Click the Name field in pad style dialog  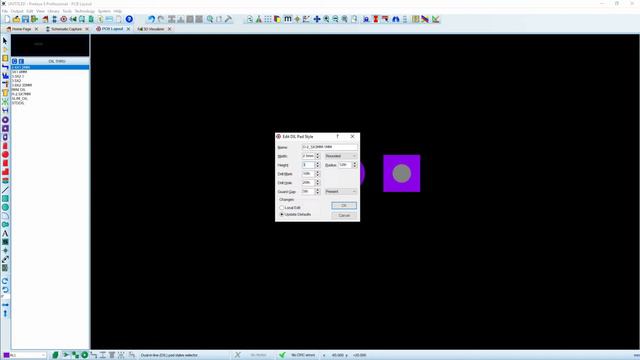click(x=329, y=147)
